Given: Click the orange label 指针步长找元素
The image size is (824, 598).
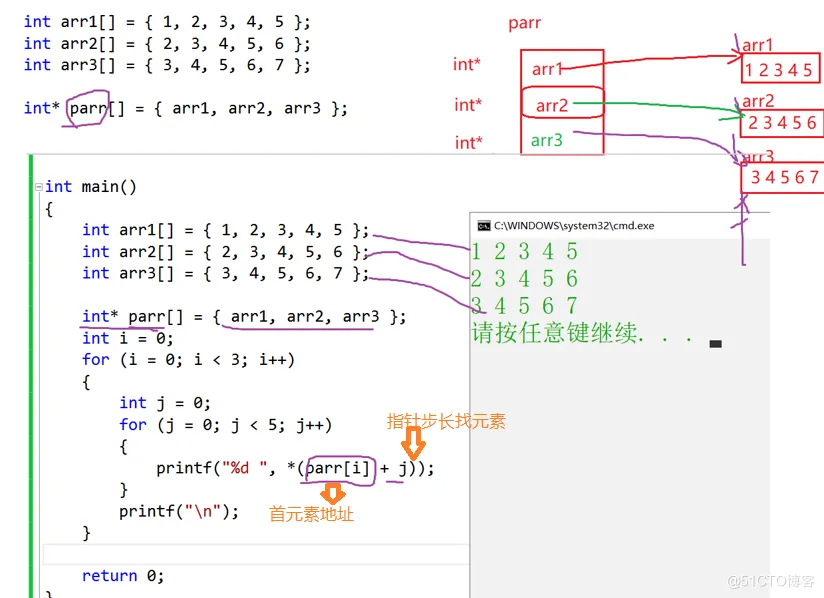Looking at the screenshot, I should tap(446, 421).
